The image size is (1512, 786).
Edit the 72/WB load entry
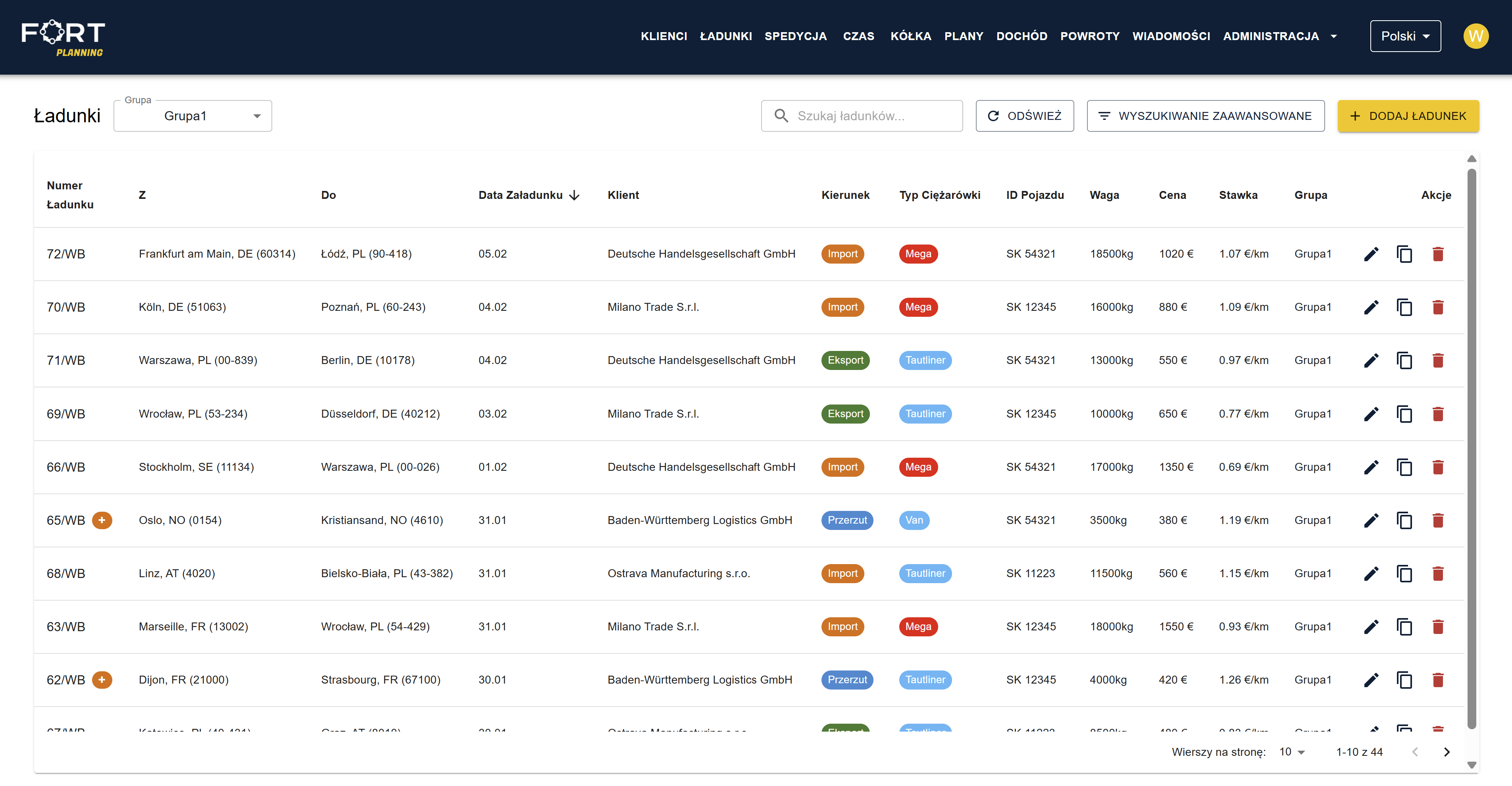click(1372, 254)
